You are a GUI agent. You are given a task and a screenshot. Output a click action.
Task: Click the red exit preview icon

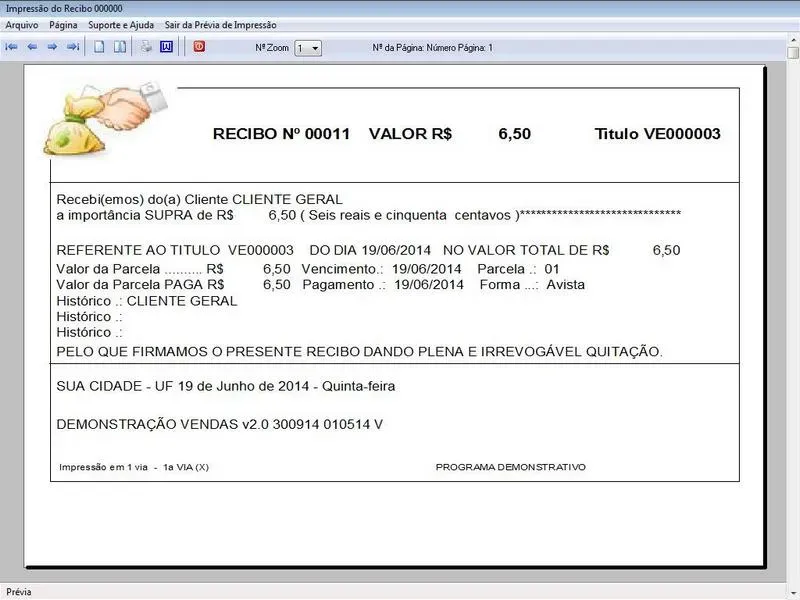pyautogui.click(x=199, y=46)
